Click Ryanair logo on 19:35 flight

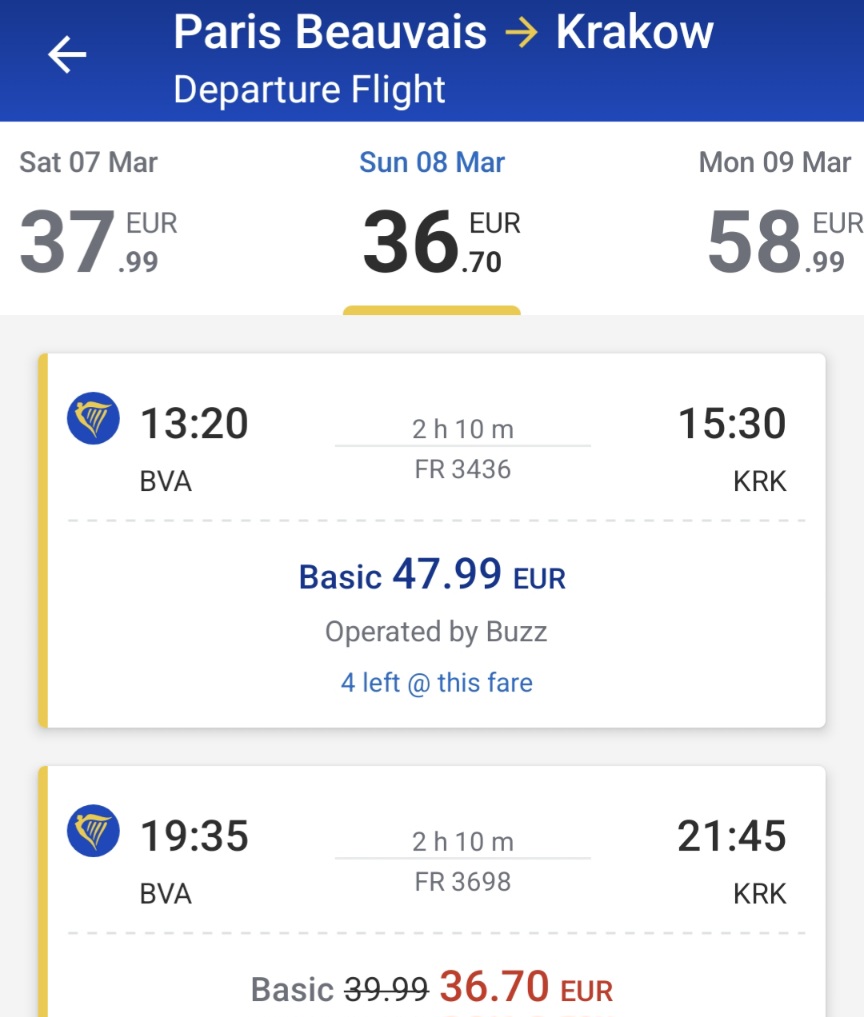tap(93, 831)
